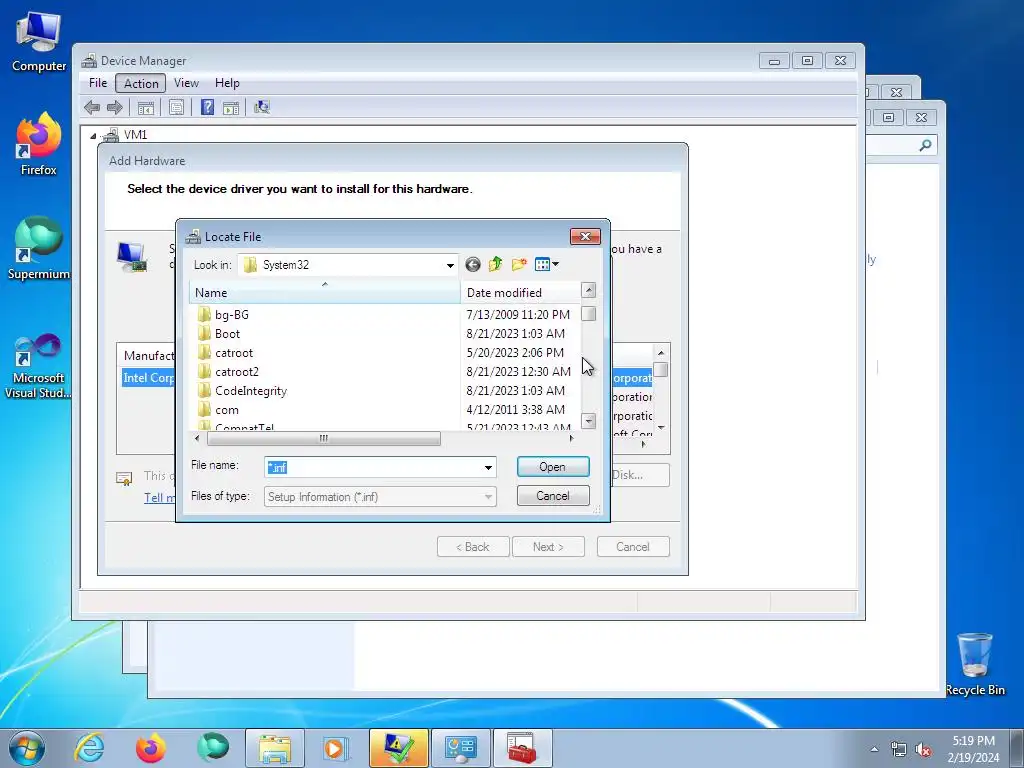The height and width of the screenshot is (768, 1024).
Task: Open the File menu in Device Manager
Action: [x=98, y=83]
